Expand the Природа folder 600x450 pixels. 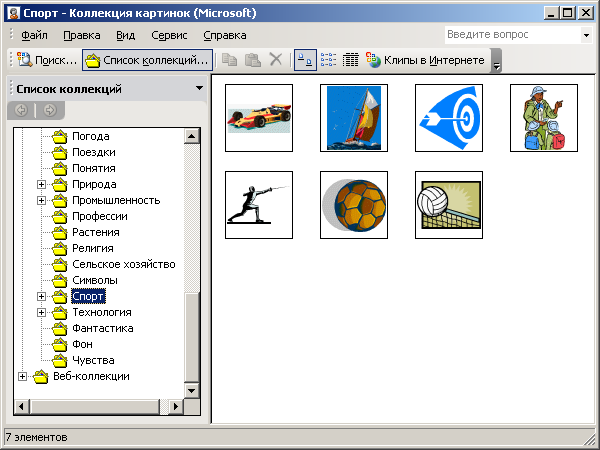click(x=41, y=184)
